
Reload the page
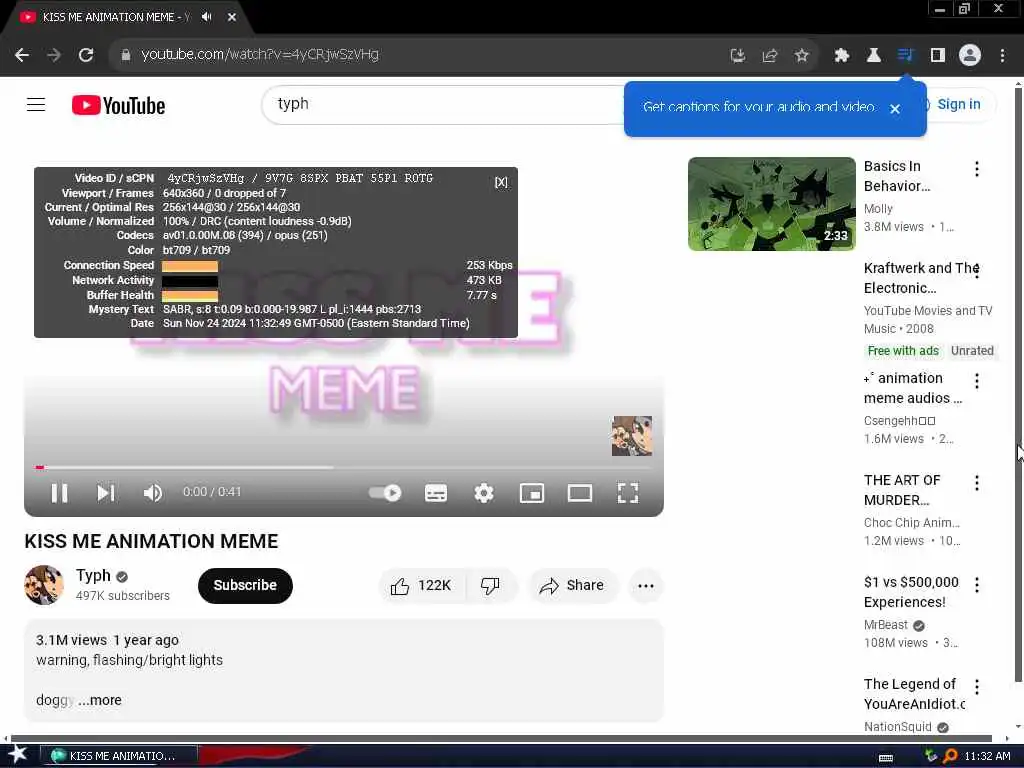coord(86,55)
